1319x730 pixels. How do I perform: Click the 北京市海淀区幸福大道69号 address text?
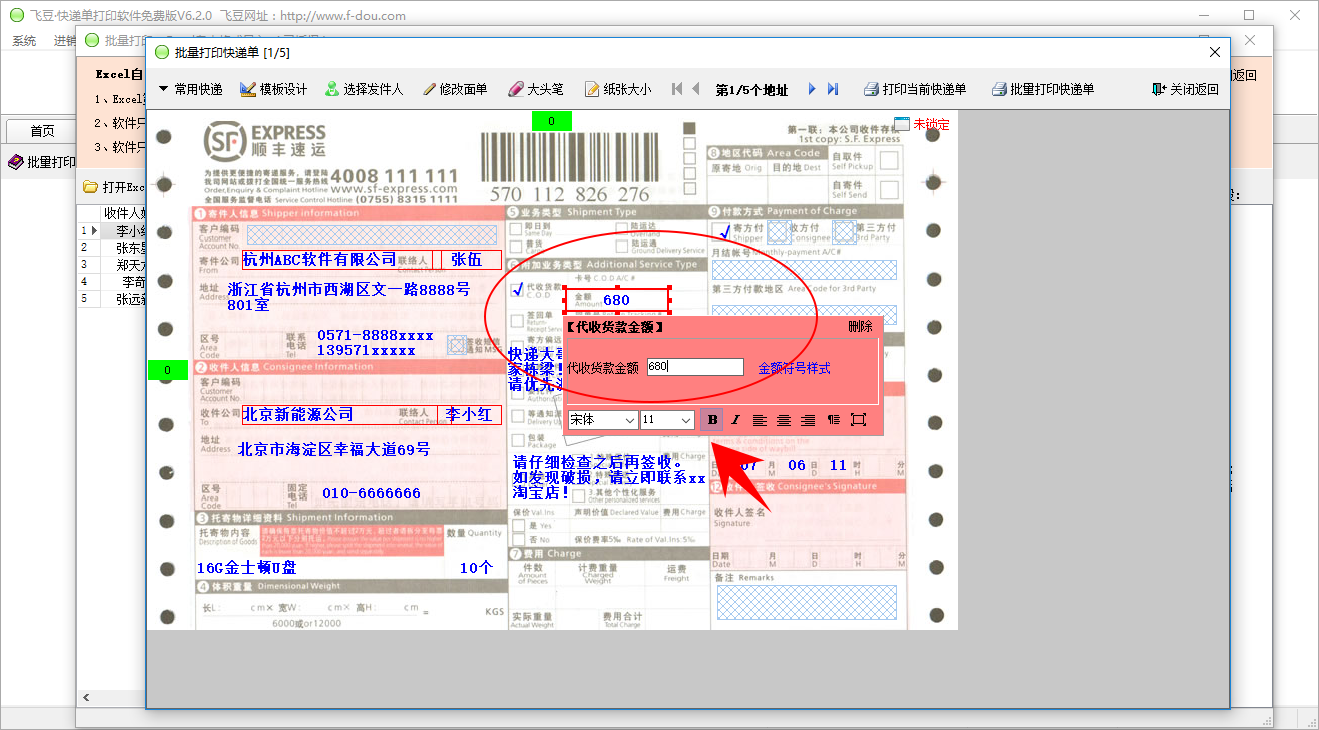[x=334, y=449]
